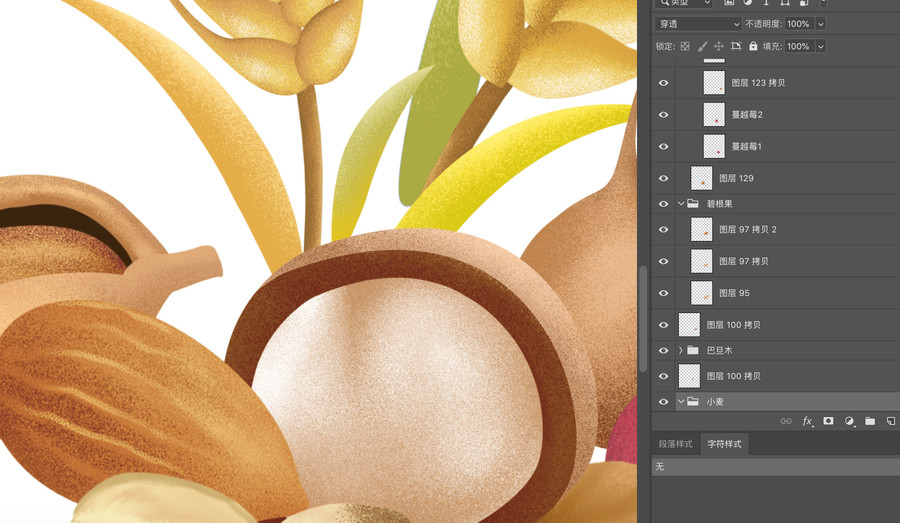Lock image pixels brush icon

(702, 47)
